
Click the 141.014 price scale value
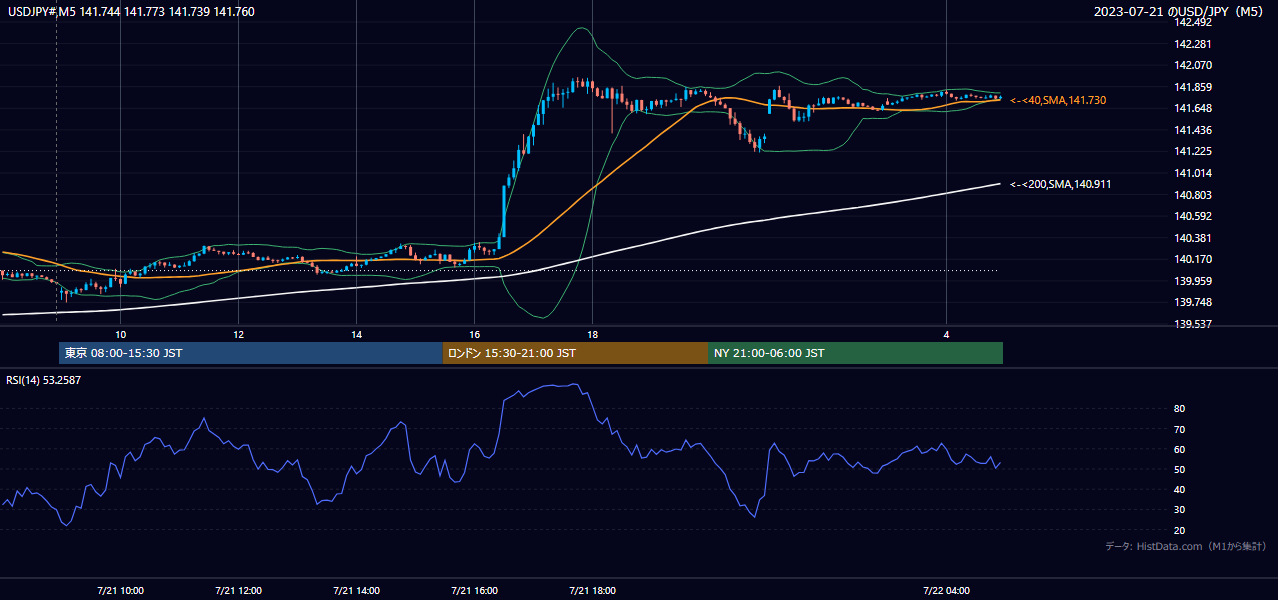(1194, 174)
